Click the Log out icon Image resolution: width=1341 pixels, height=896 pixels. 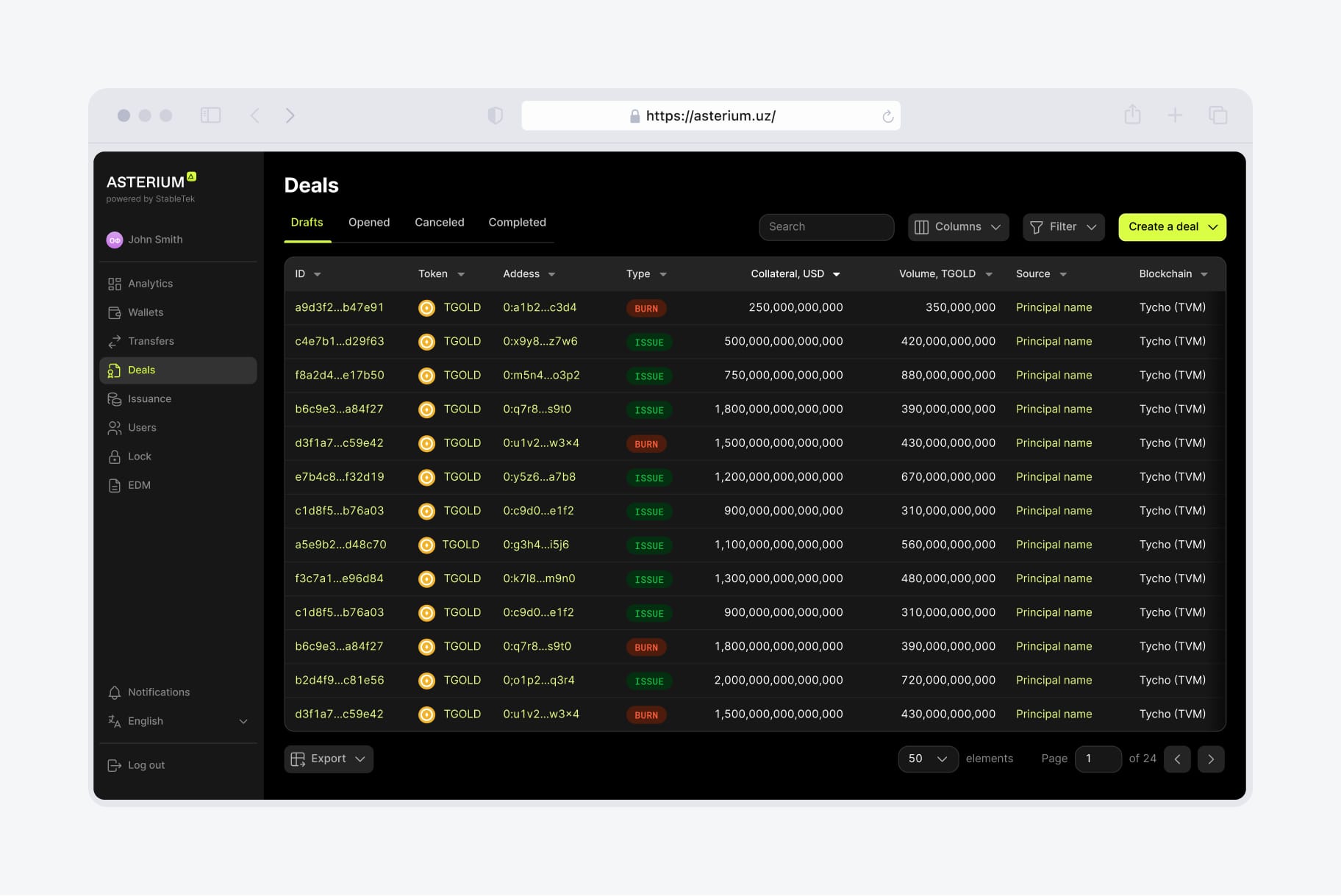pyautogui.click(x=115, y=765)
